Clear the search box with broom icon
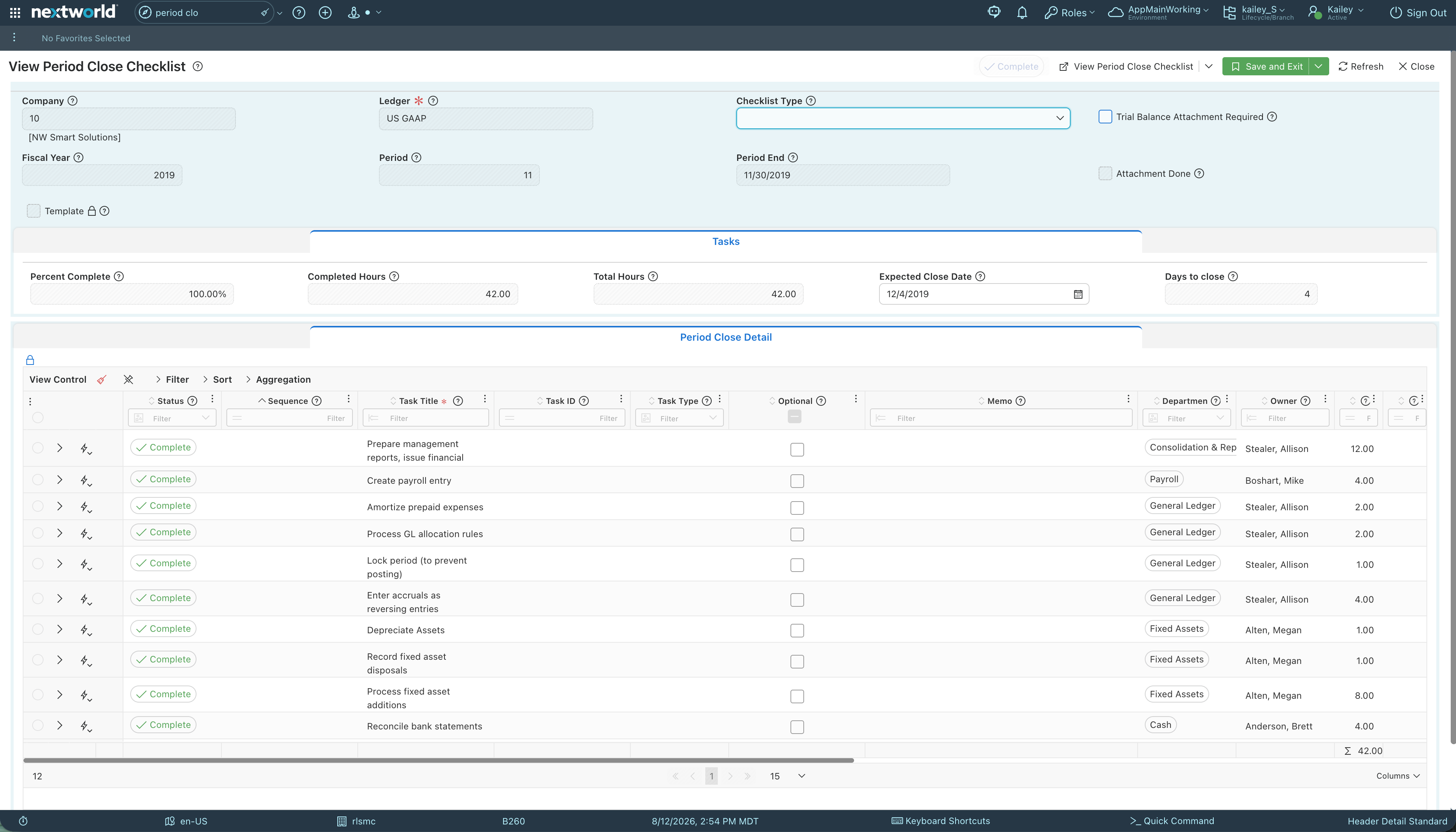Screen dimensions: 1456x832 [265, 12]
